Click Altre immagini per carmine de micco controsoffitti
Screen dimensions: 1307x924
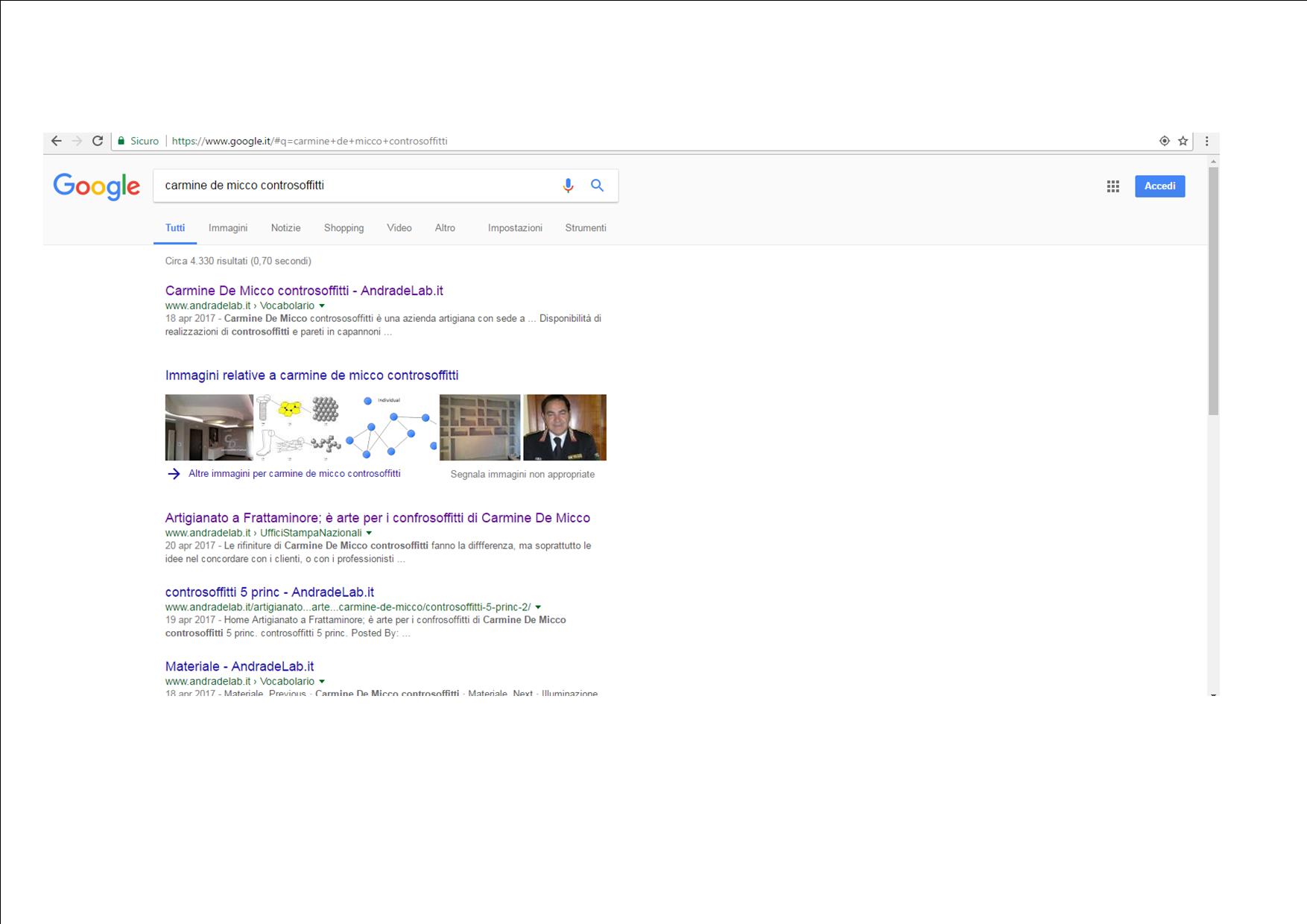click(x=294, y=474)
